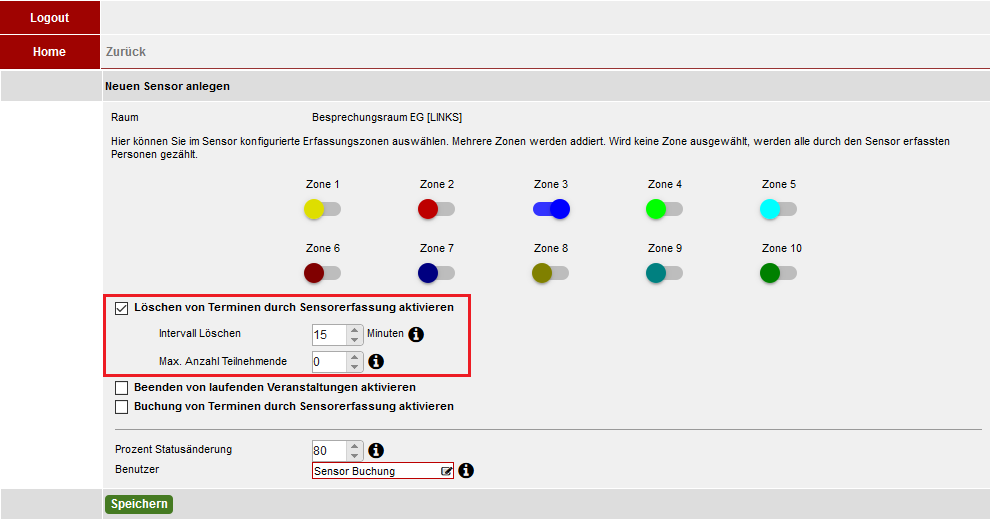The height and width of the screenshot is (520, 991).
Task: Decrease Intervall Löschen value
Action: [x=355, y=340]
